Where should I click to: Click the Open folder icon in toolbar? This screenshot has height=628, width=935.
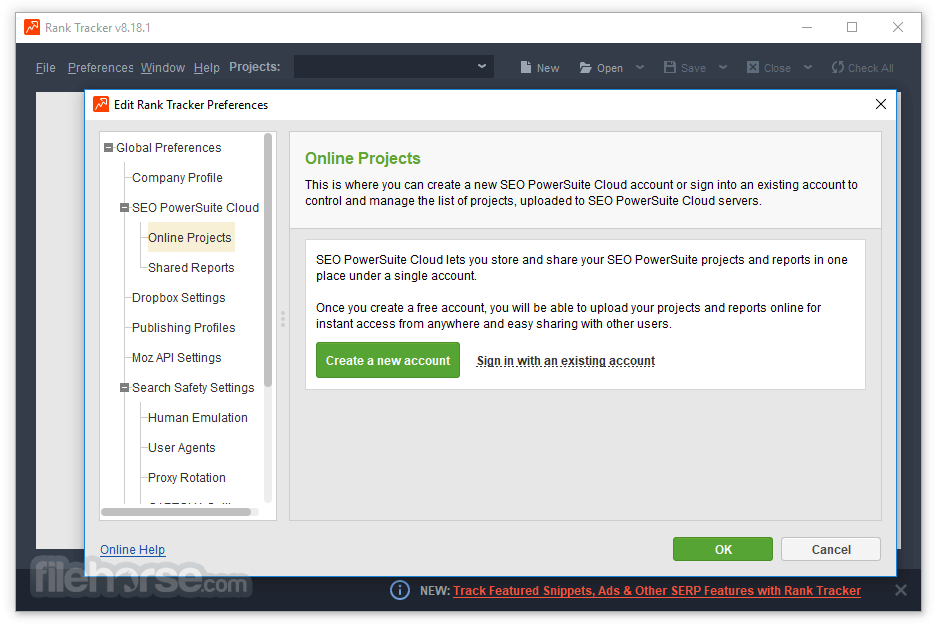586,67
